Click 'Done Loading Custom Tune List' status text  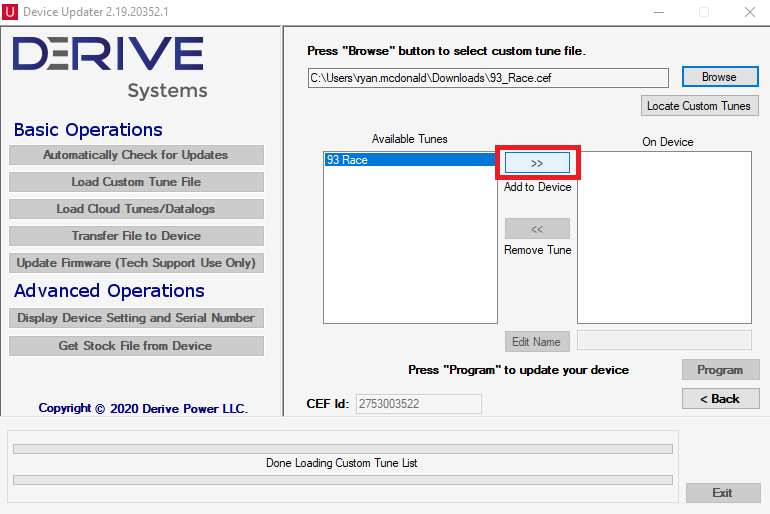(x=341, y=463)
